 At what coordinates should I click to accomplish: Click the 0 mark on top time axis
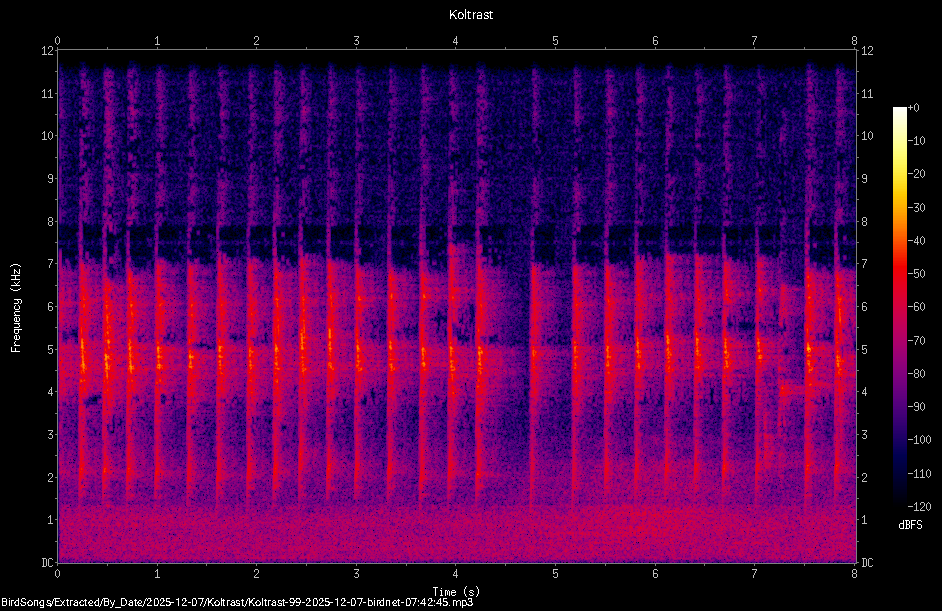pos(58,41)
